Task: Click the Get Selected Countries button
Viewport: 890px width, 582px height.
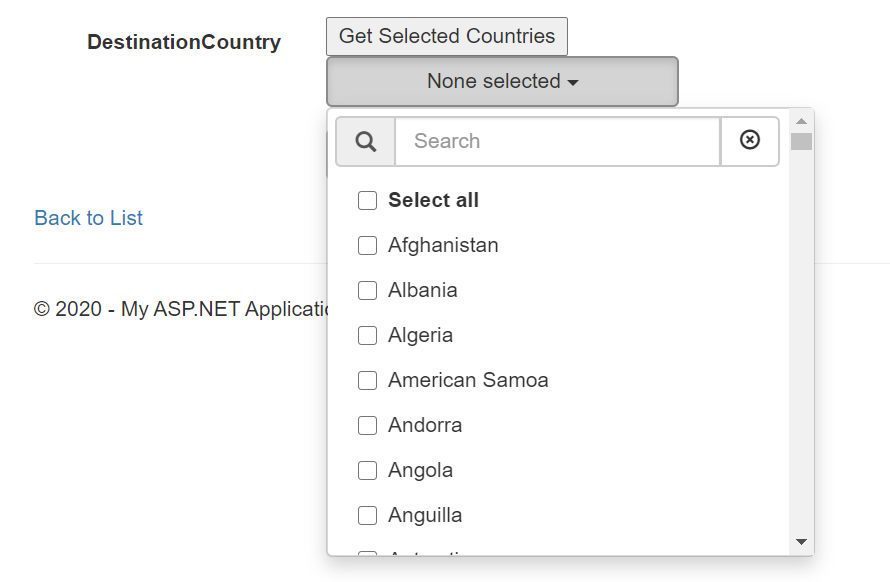Action: tap(447, 36)
